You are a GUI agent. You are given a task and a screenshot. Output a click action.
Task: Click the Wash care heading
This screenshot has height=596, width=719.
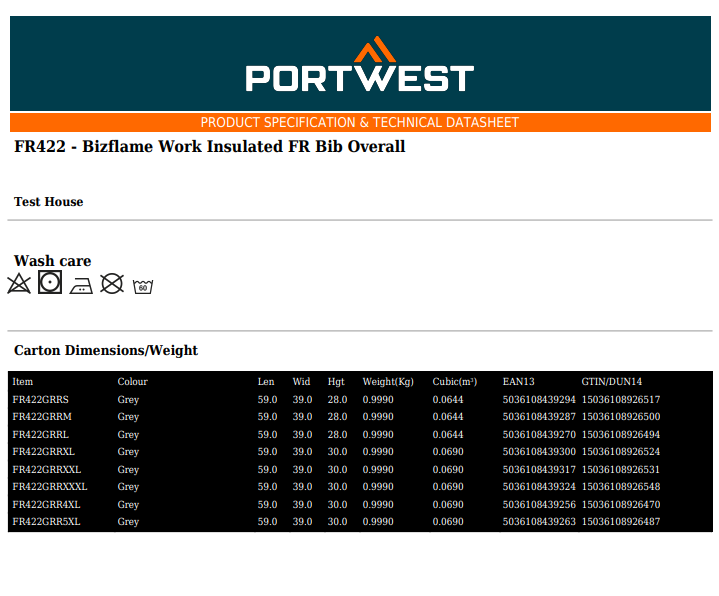(52, 261)
